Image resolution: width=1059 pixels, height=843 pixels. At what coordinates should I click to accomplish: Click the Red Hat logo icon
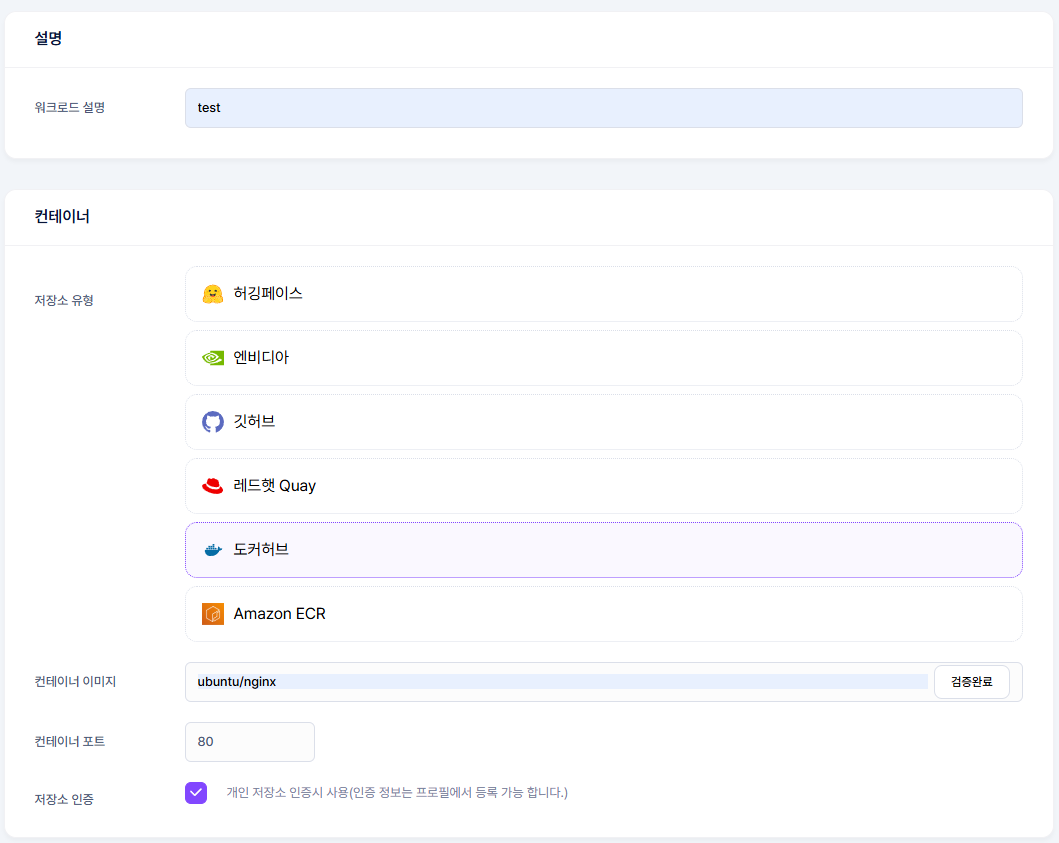[213, 486]
